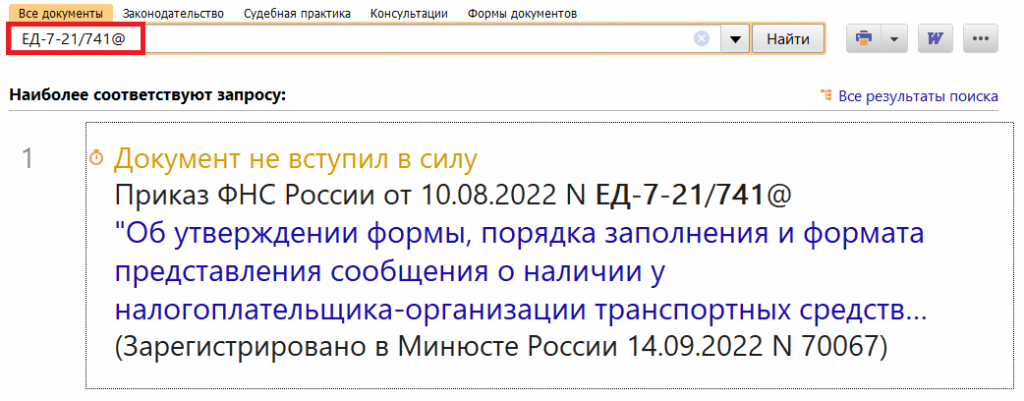The height and width of the screenshot is (401, 1024).
Task: Clear the search query with the X icon
Action: (x=701, y=39)
